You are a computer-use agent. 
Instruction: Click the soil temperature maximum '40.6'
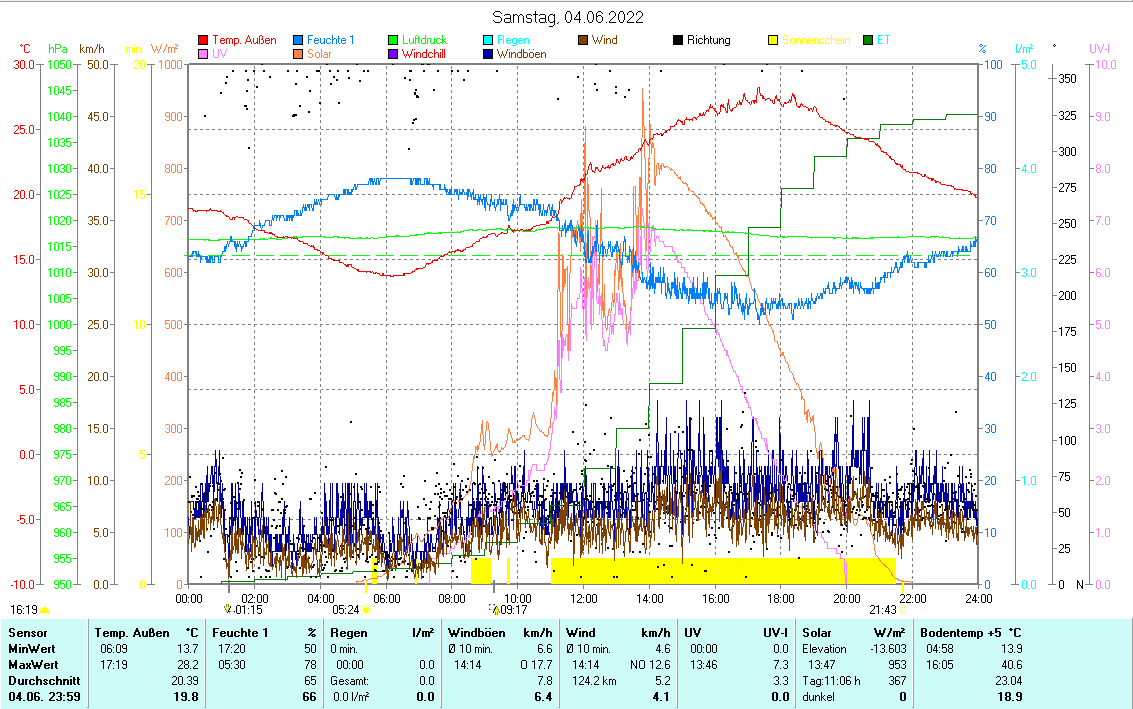[x=1012, y=665]
